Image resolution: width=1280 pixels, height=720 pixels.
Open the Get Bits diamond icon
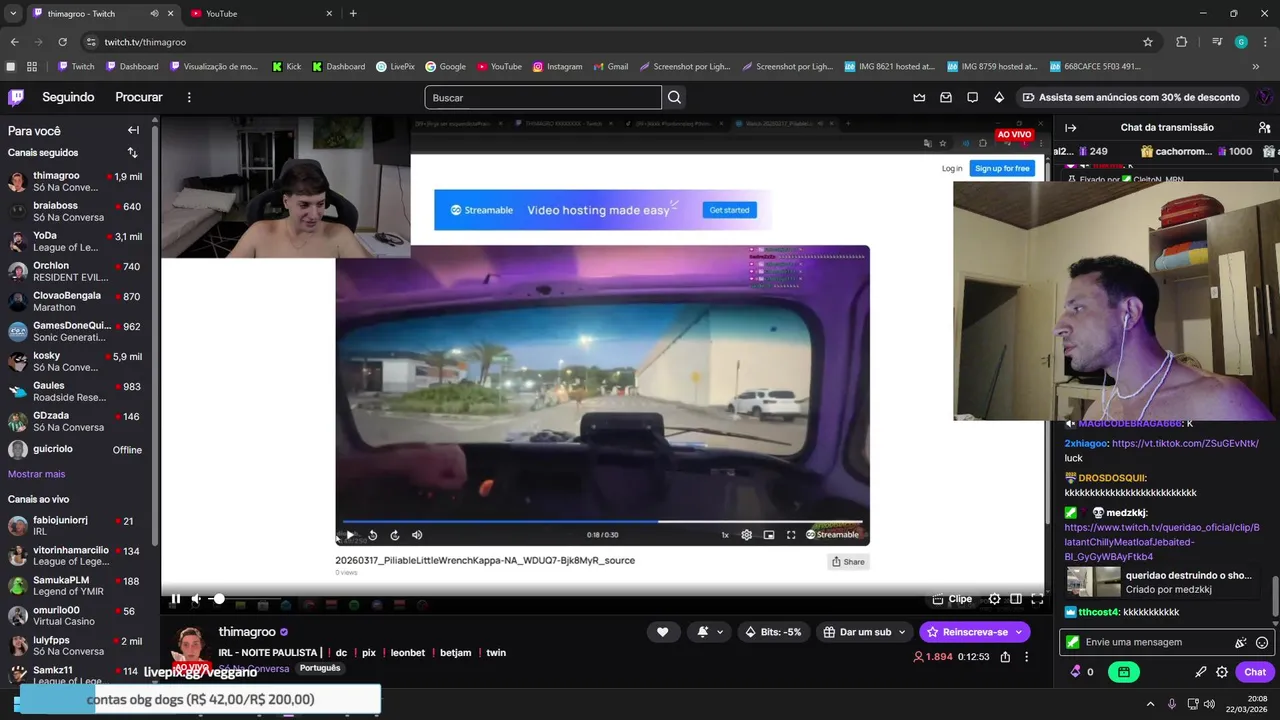point(999,97)
